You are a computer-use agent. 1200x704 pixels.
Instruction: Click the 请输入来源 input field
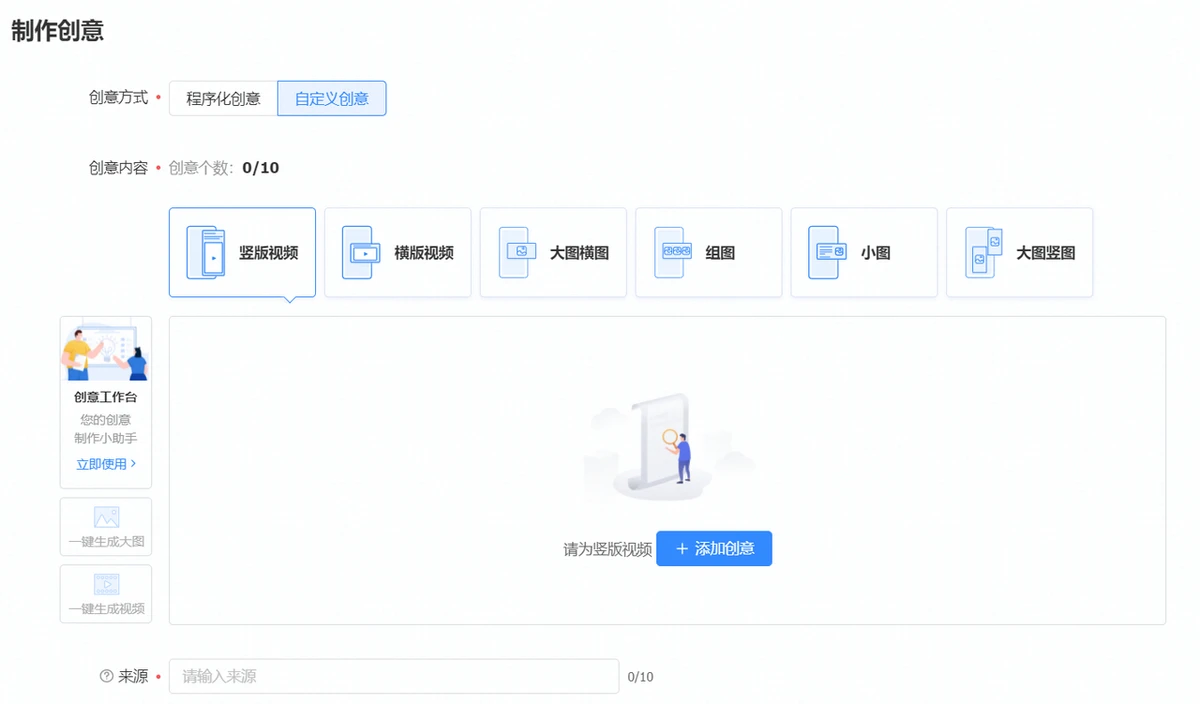click(393, 676)
